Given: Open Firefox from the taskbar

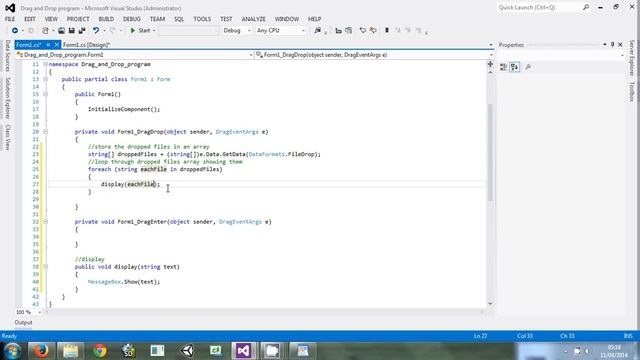Looking at the screenshot, I should coord(41,351).
